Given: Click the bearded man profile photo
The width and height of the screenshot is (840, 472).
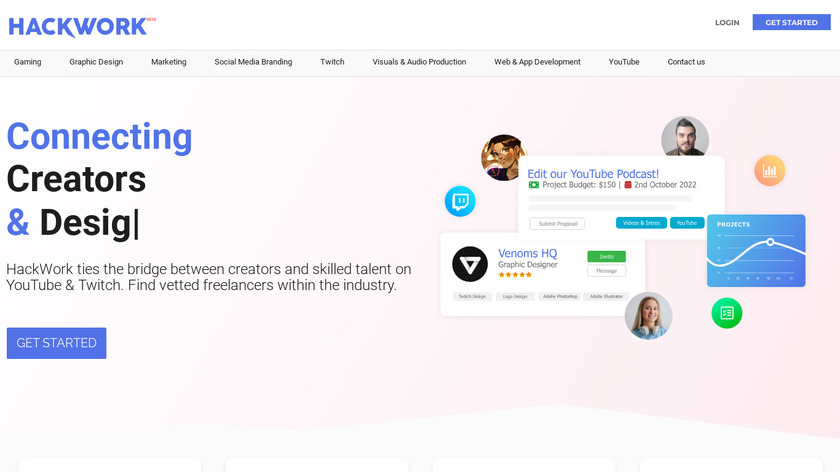Looking at the screenshot, I should 685,138.
